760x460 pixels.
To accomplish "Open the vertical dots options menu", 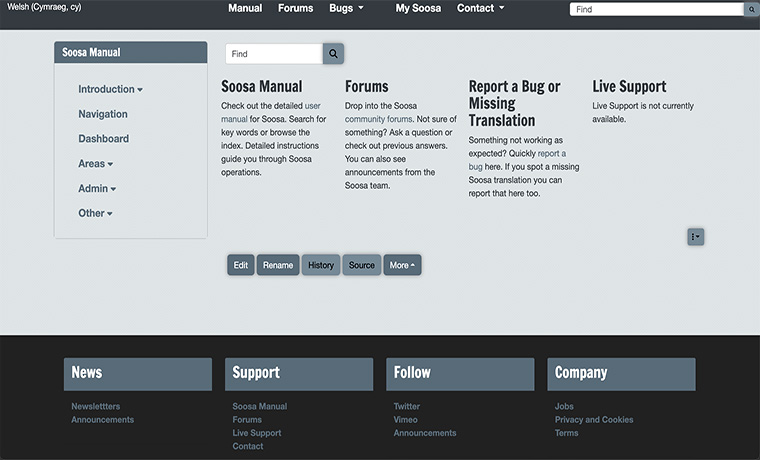I will click(x=695, y=237).
